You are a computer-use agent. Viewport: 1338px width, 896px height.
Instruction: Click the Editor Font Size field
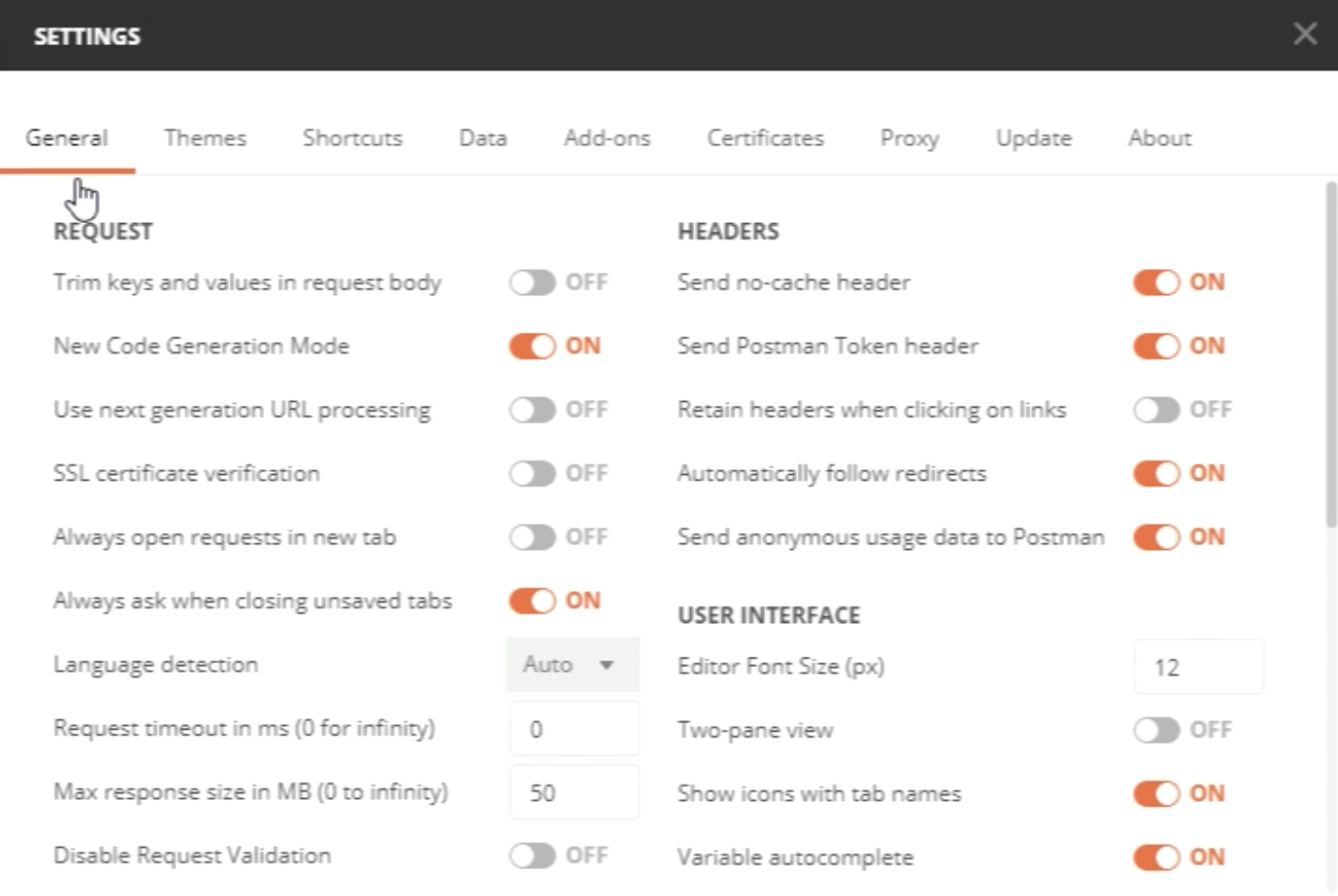pos(1198,667)
